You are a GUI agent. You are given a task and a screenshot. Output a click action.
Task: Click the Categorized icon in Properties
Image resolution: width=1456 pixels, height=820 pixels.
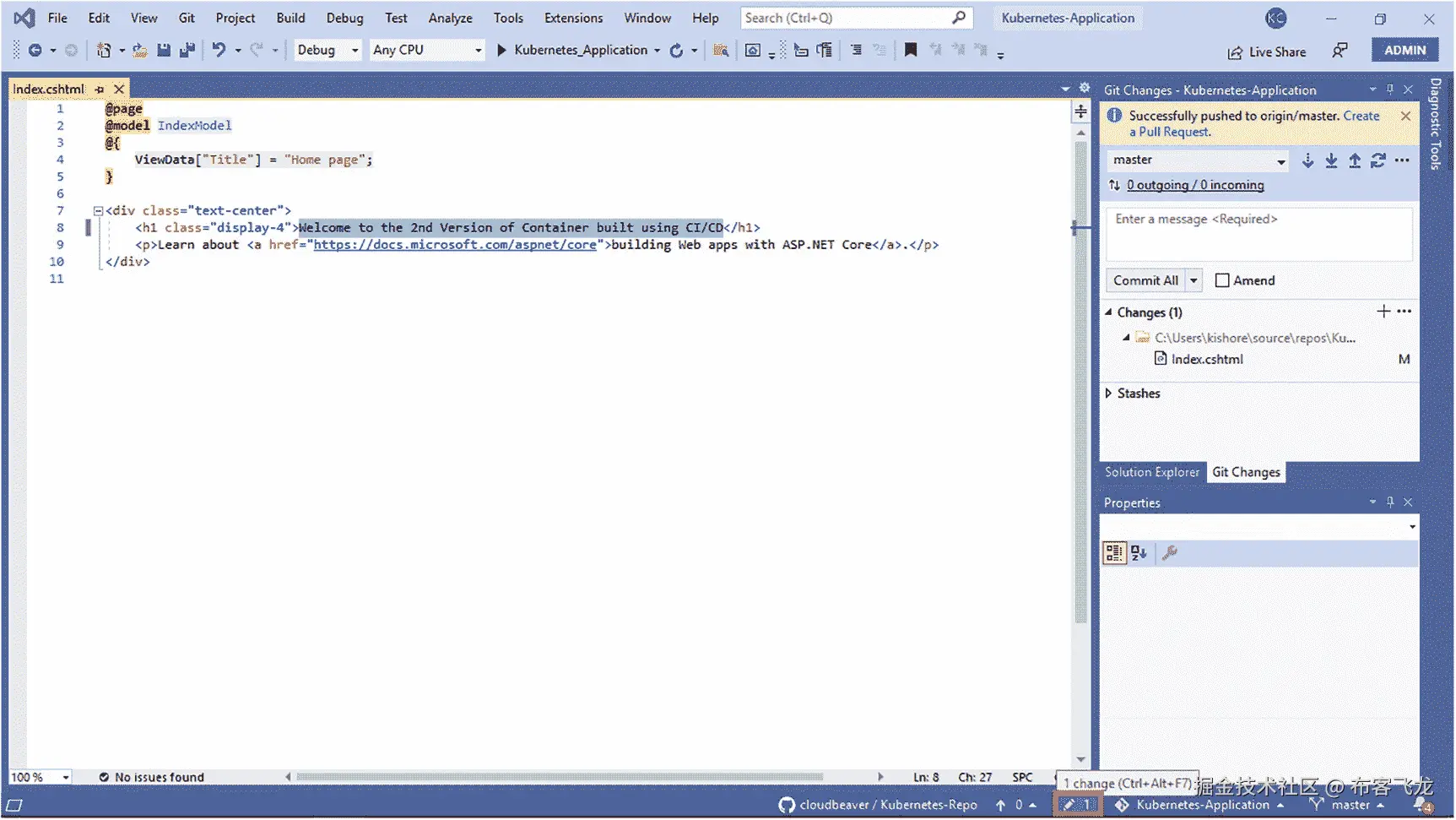[x=1114, y=553]
